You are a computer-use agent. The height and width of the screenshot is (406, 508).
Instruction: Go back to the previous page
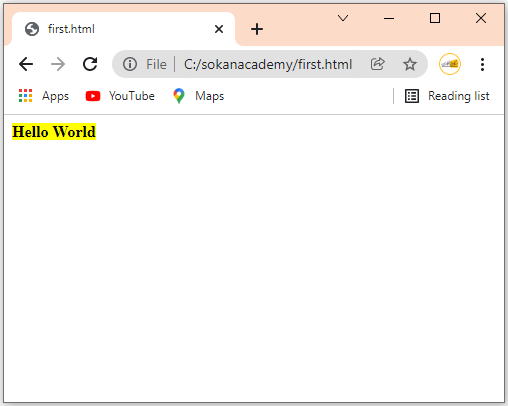click(26, 64)
